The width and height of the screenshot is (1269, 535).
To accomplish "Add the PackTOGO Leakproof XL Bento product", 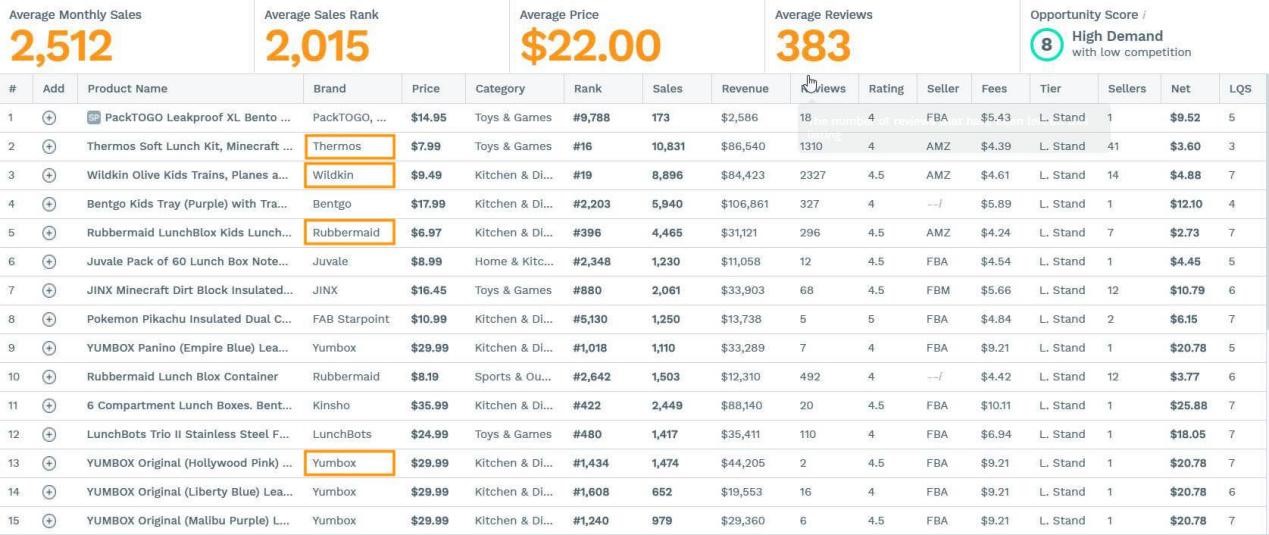I will tap(49, 118).
